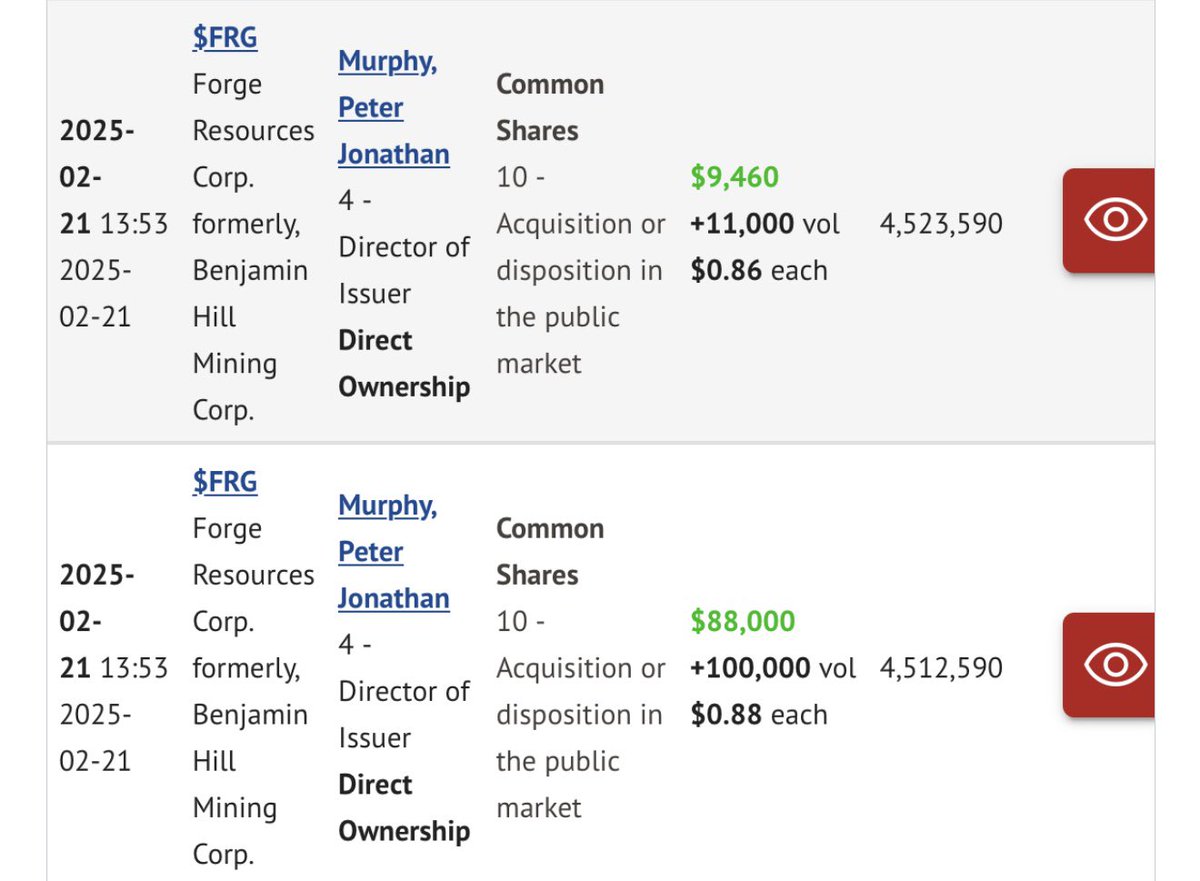The height and width of the screenshot is (881, 1200).
Task: Open the eye view button for the $9,460 transaction
Action: click(x=1109, y=221)
